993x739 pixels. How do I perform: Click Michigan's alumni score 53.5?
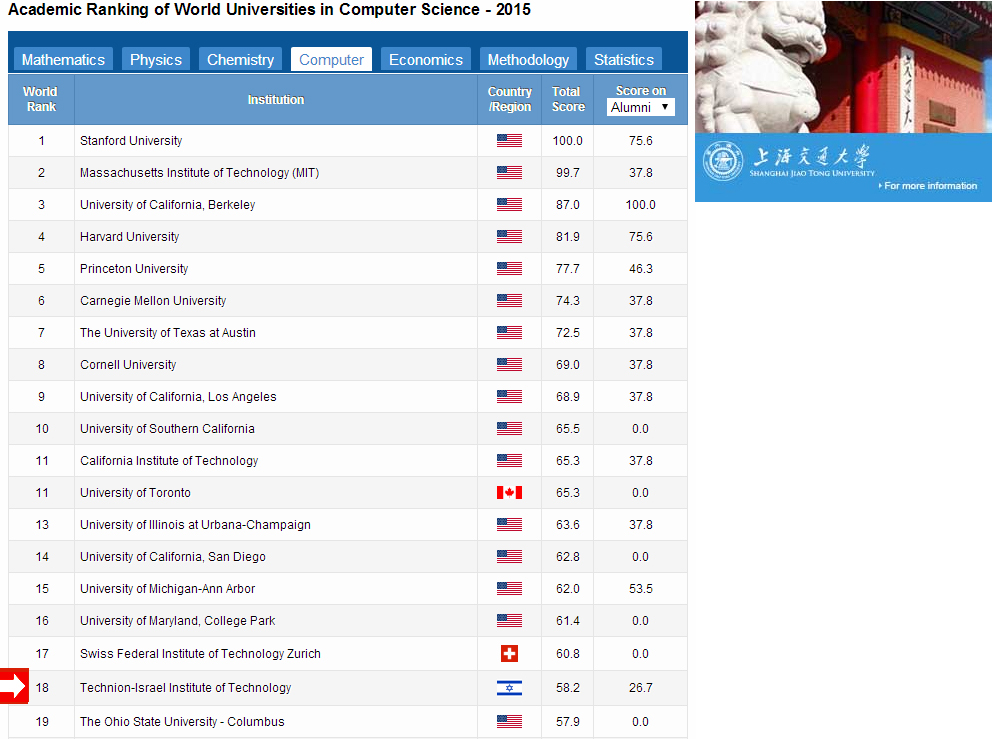640,588
